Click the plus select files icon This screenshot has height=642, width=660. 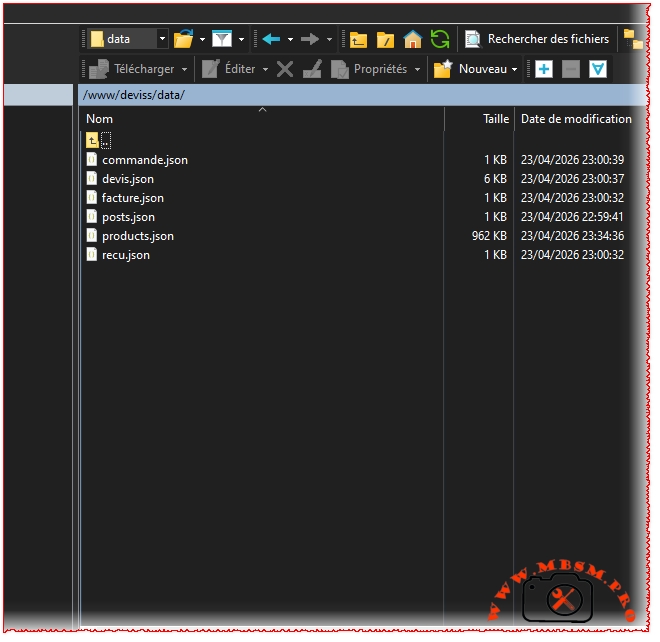tap(544, 69)
